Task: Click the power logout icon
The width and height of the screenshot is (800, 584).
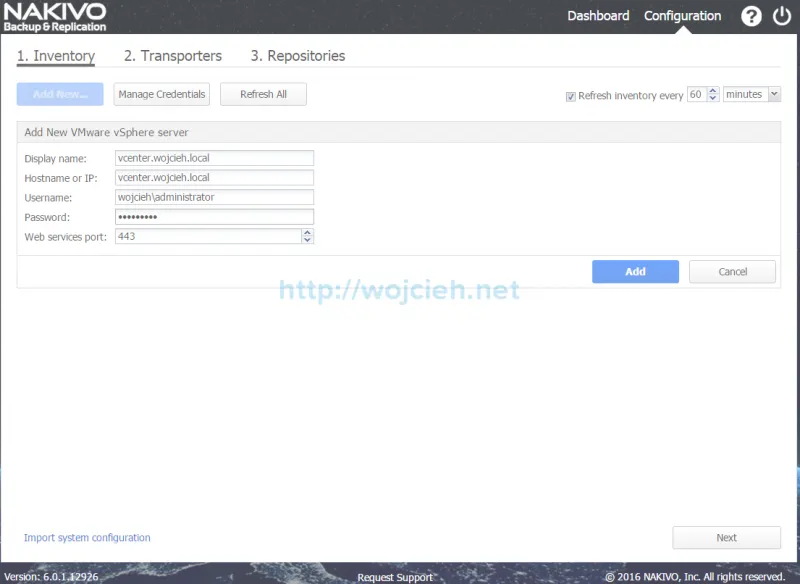Action: 781,16
